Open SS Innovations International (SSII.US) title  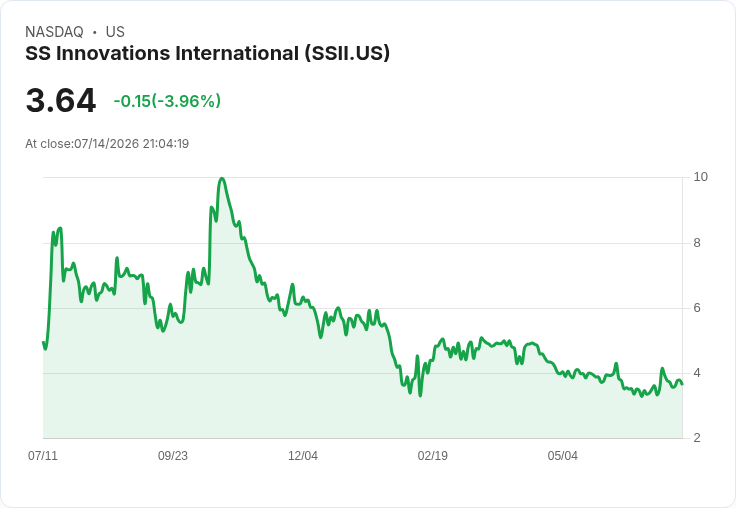pos(207,53)
